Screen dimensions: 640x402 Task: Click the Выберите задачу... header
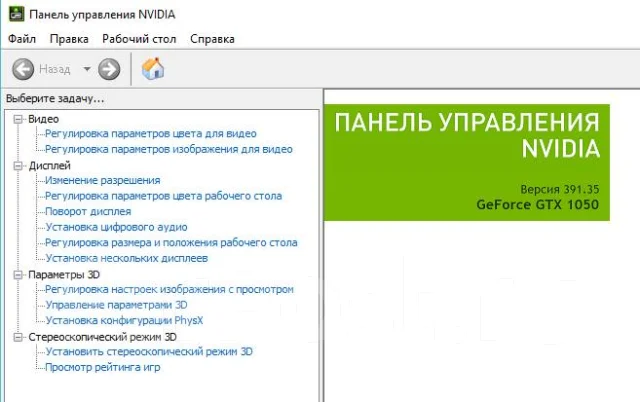(x=55, y=99)
